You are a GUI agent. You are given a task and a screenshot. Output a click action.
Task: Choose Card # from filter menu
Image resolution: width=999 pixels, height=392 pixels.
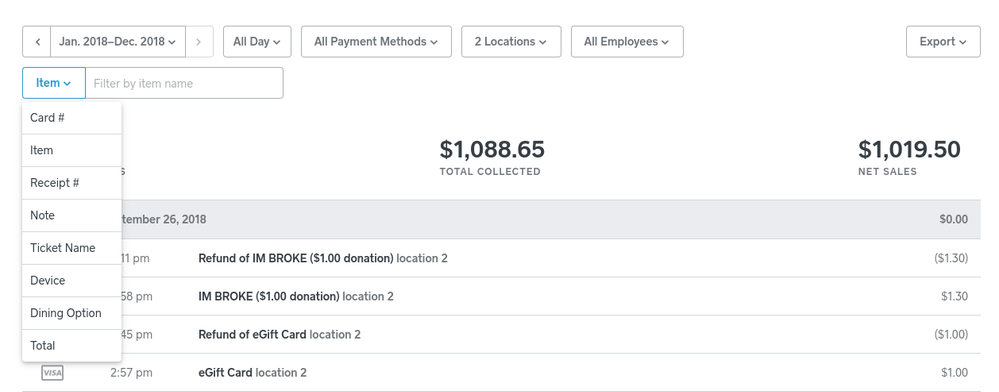71,118
